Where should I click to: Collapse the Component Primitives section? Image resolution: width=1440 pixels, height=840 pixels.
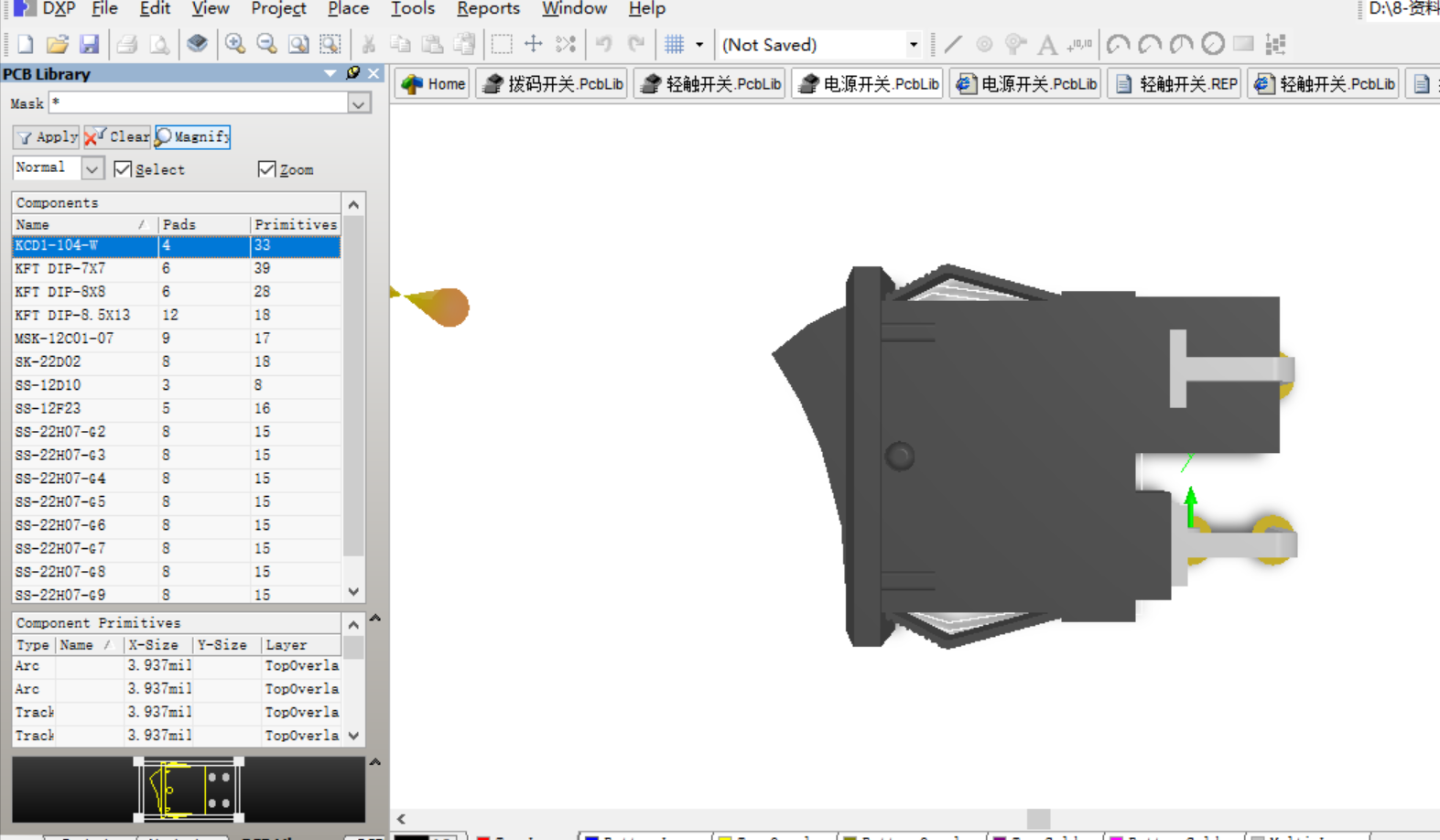(353, 624)
